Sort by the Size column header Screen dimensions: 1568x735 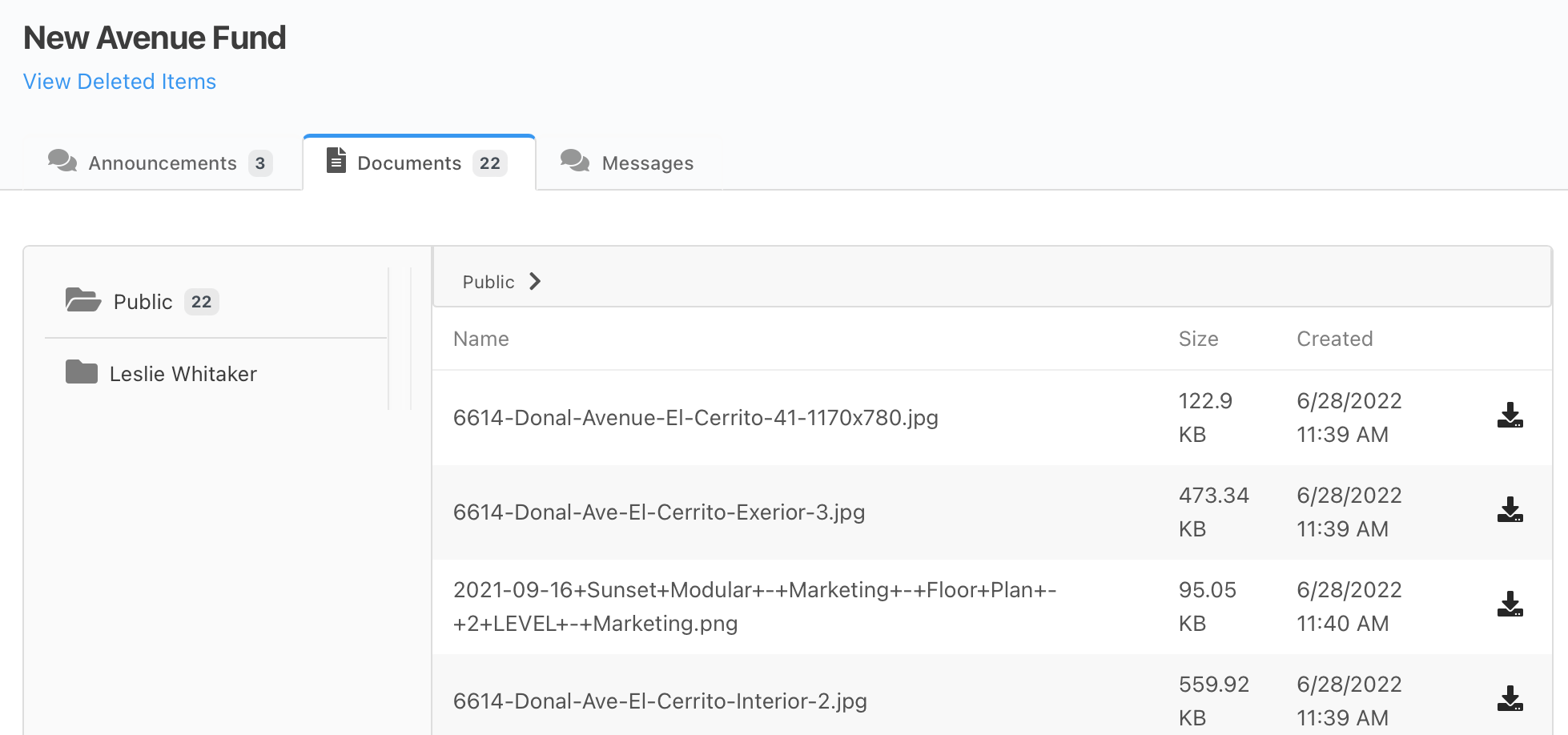click(1198, 339)
